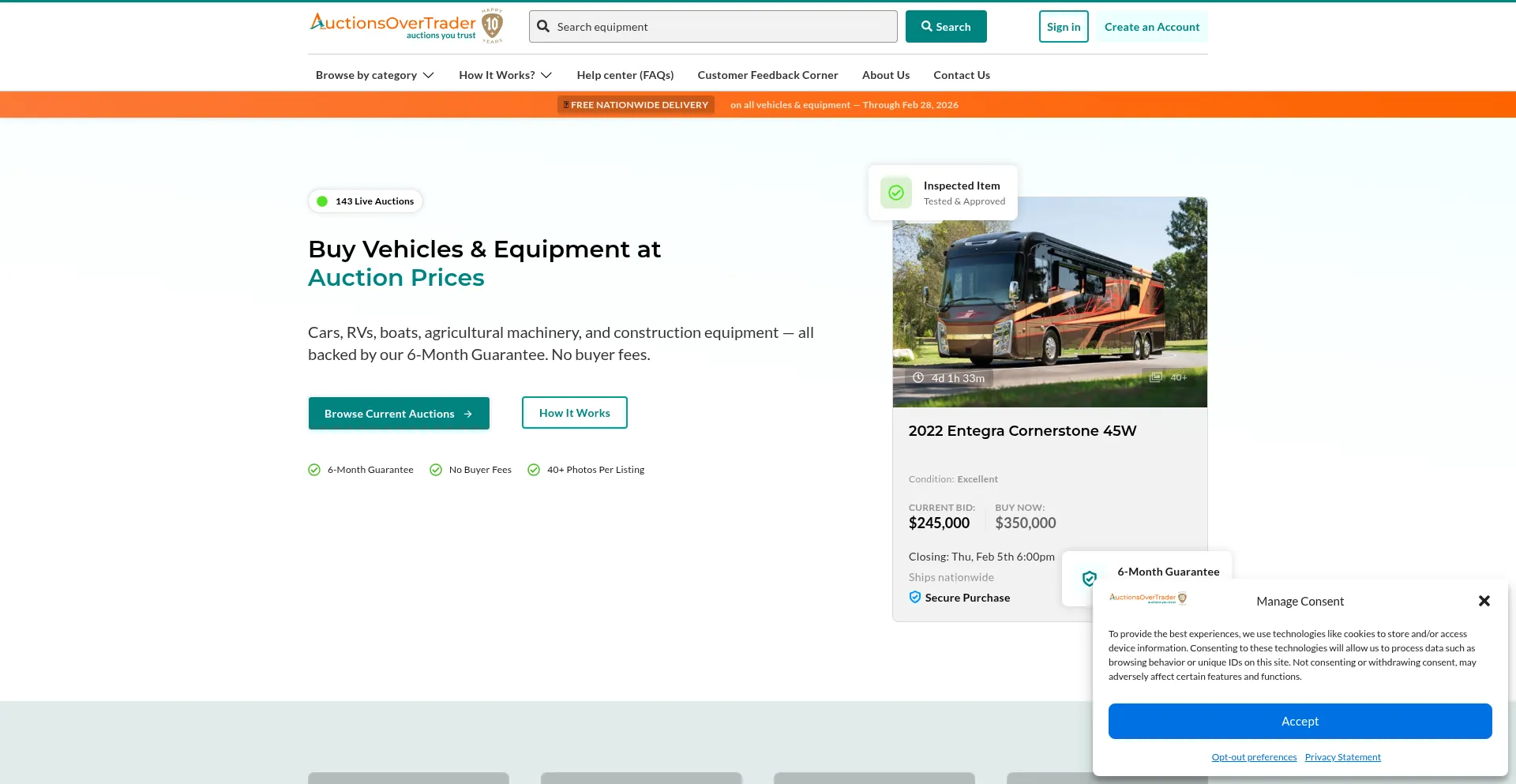Click the 143 Live Auctions pill
This screenshot has width=1516, height=784.
click(x=366, y=201)
